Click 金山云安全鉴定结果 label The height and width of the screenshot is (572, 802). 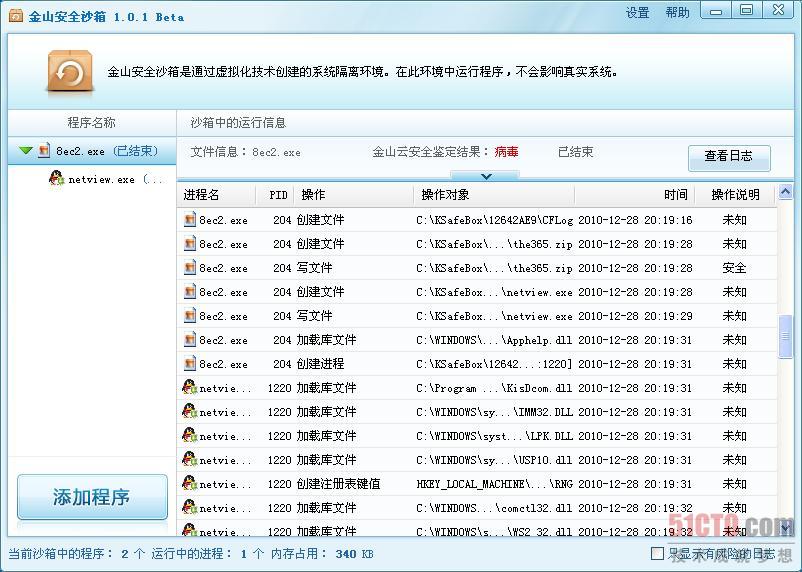point(431,152)
